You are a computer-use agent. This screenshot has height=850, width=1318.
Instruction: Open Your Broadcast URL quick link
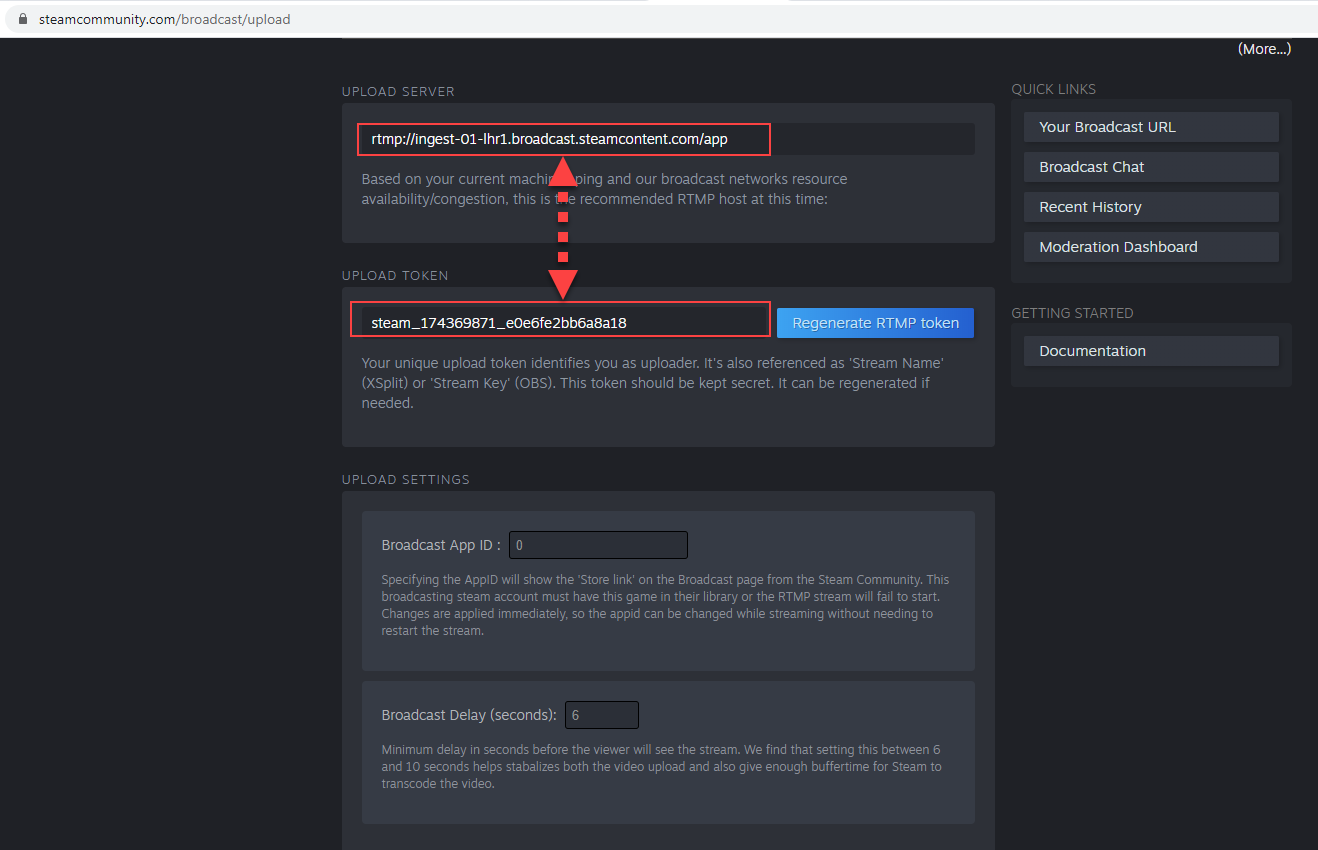pos(1151,127)
